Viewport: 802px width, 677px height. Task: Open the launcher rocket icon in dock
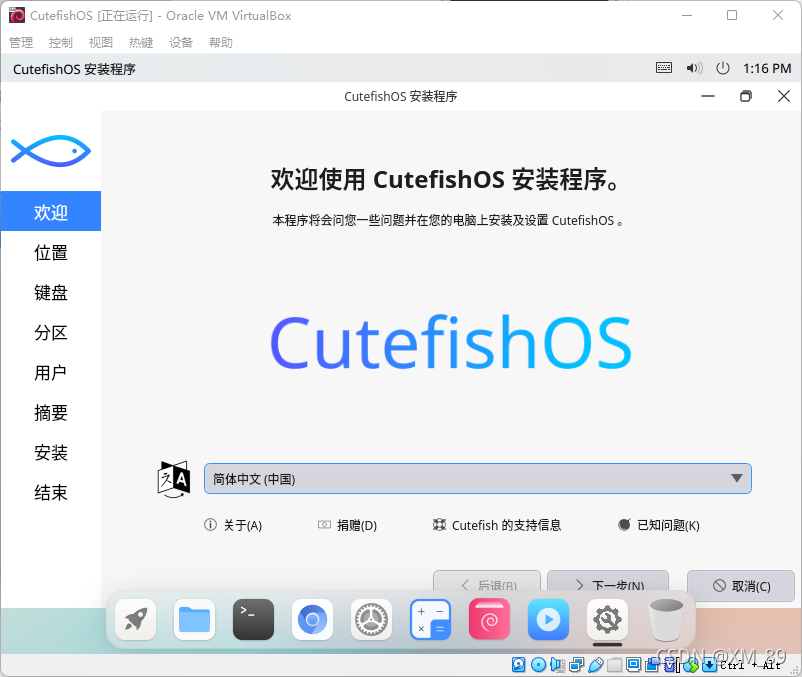(136, 619)
